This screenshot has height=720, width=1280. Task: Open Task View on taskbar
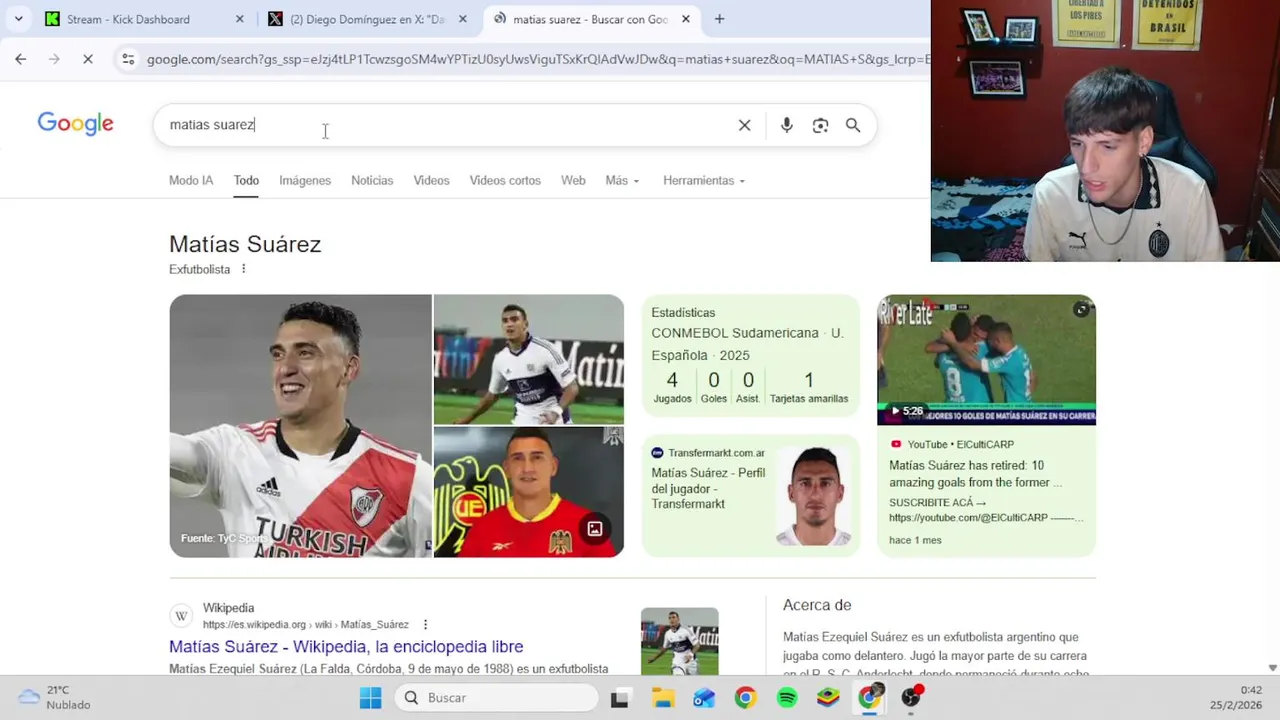[620, 698]
